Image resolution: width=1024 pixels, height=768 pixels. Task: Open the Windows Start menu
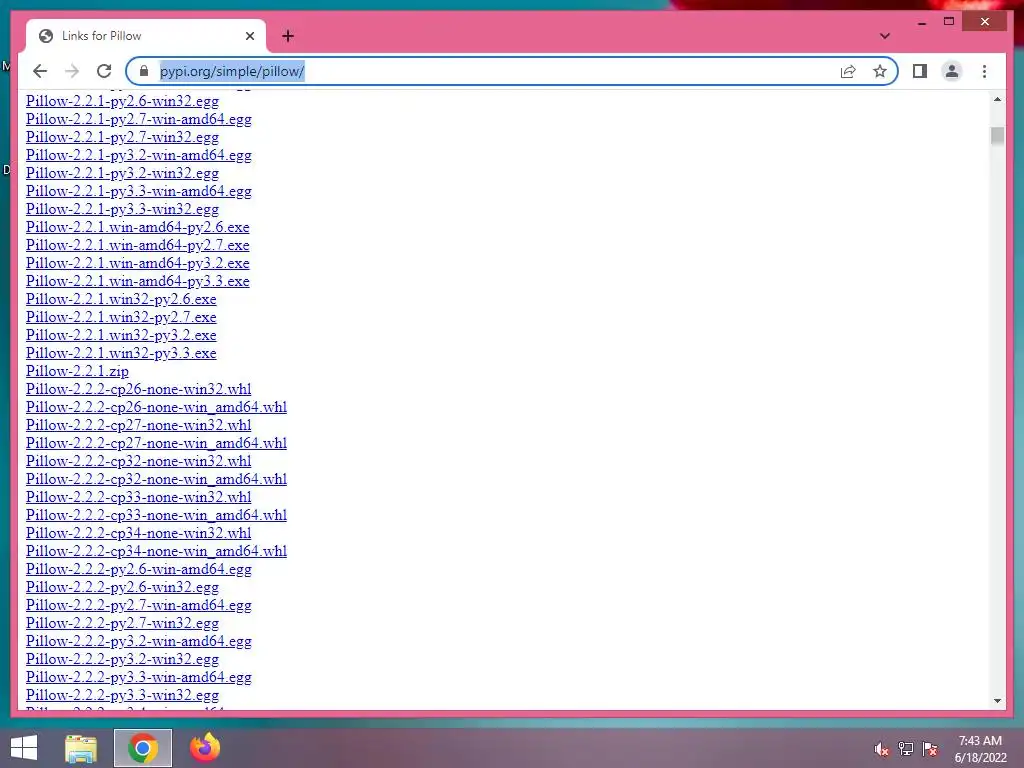pos(24,748)
